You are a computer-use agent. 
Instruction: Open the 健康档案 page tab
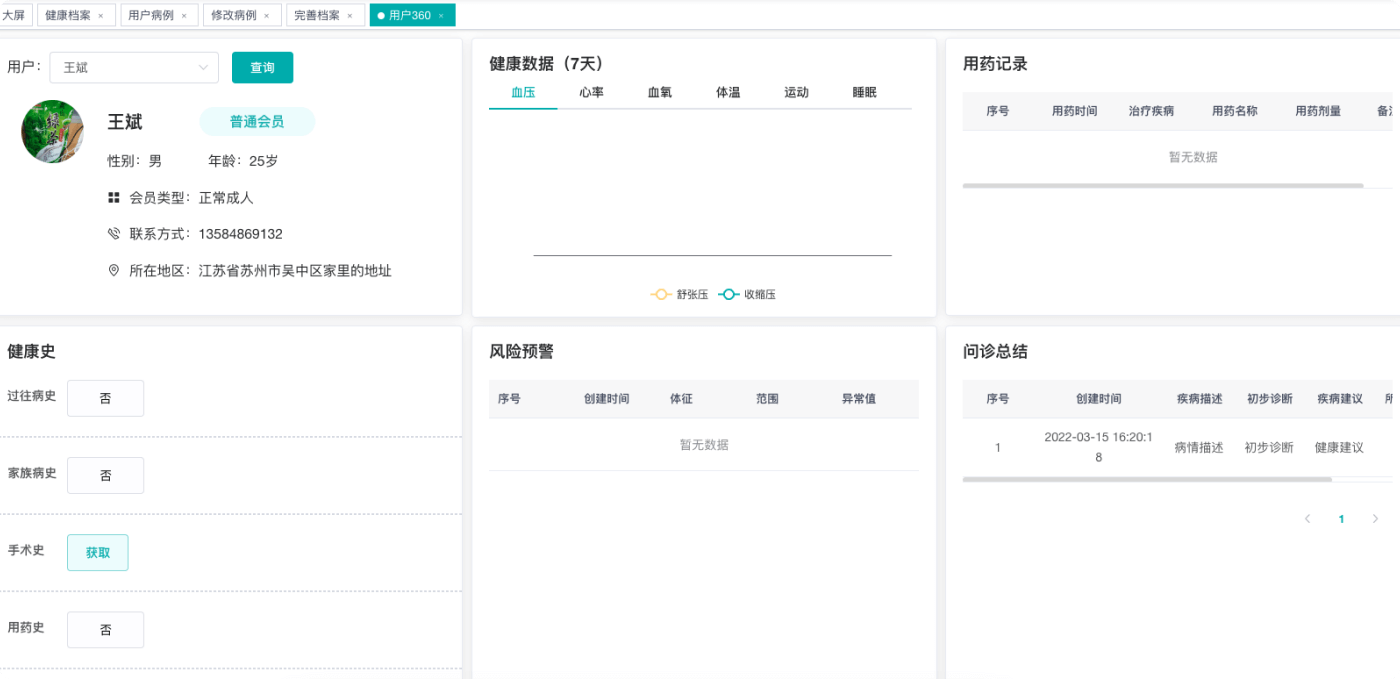click(68, 16)
